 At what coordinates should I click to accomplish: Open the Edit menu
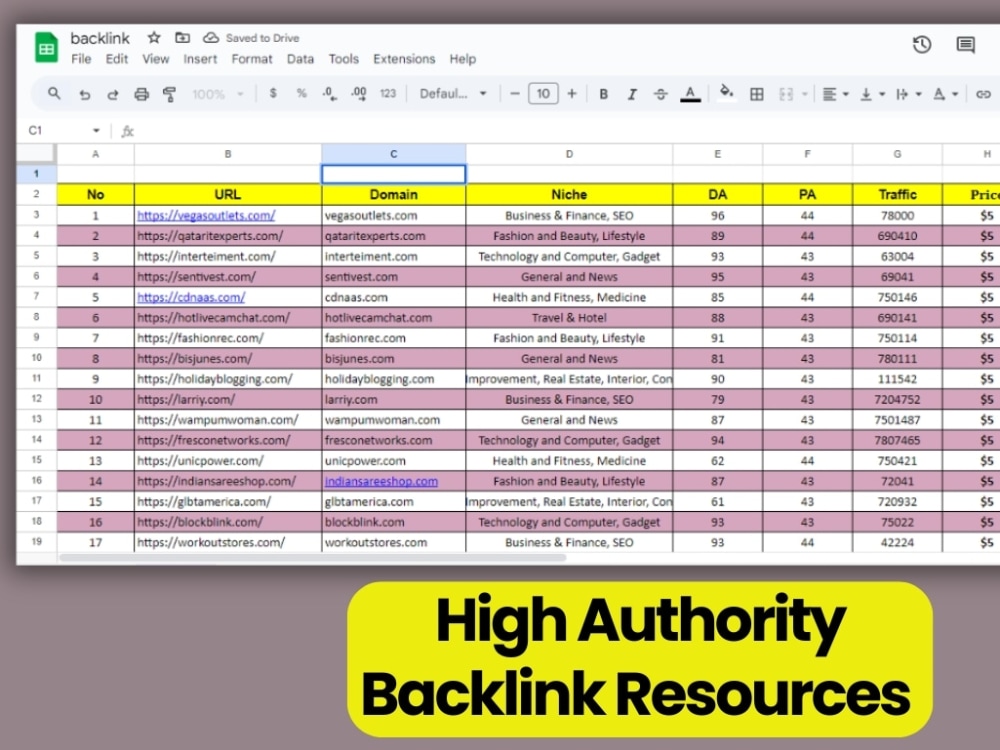point(117,59)
